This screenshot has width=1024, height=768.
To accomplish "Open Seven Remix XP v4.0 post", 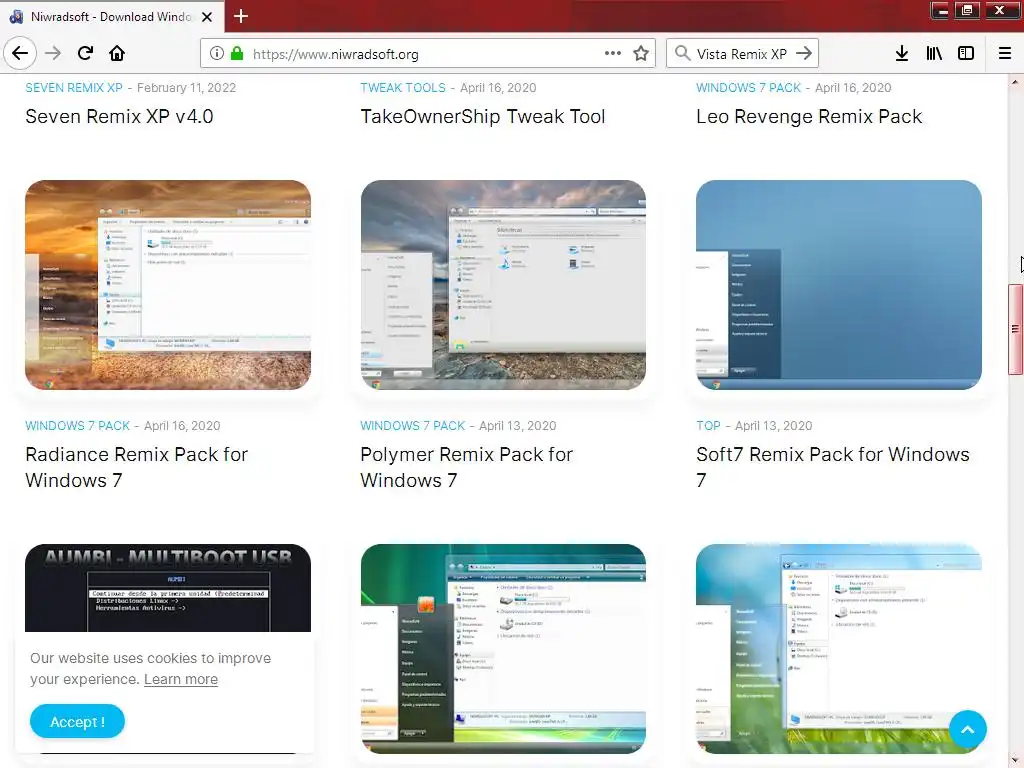I will 120,116.
